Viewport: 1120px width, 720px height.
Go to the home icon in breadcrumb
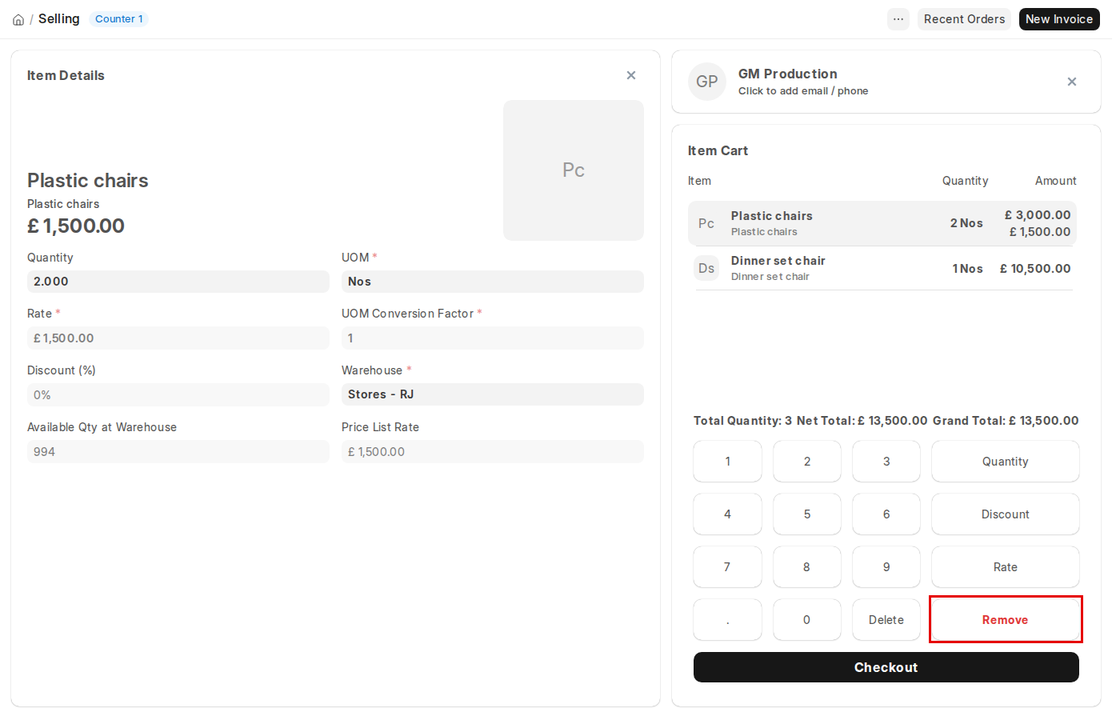click(19, 19)
